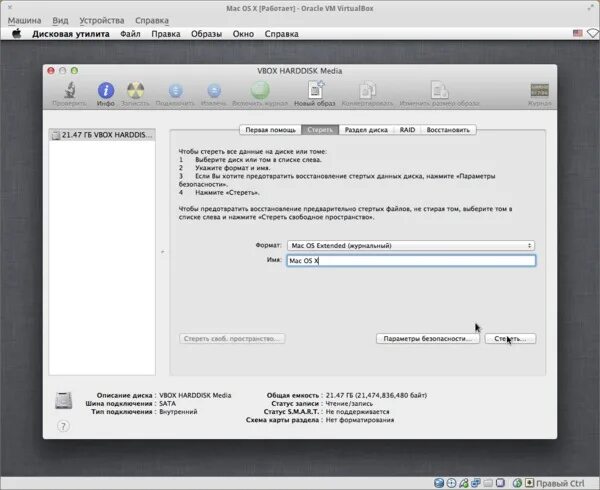Switch to the Восстановить tab
This screenshot has width=600, height=490.
click(448, 130)
